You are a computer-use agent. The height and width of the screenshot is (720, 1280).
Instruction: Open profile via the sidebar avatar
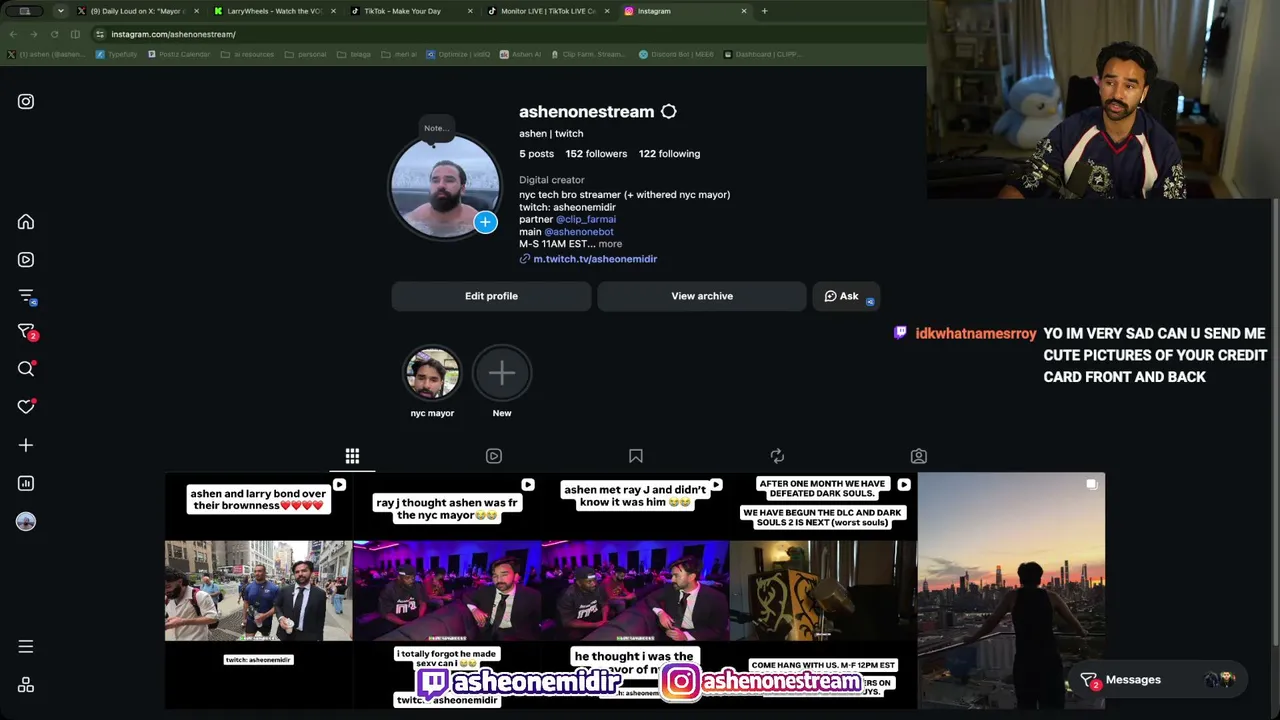point(26,521)
